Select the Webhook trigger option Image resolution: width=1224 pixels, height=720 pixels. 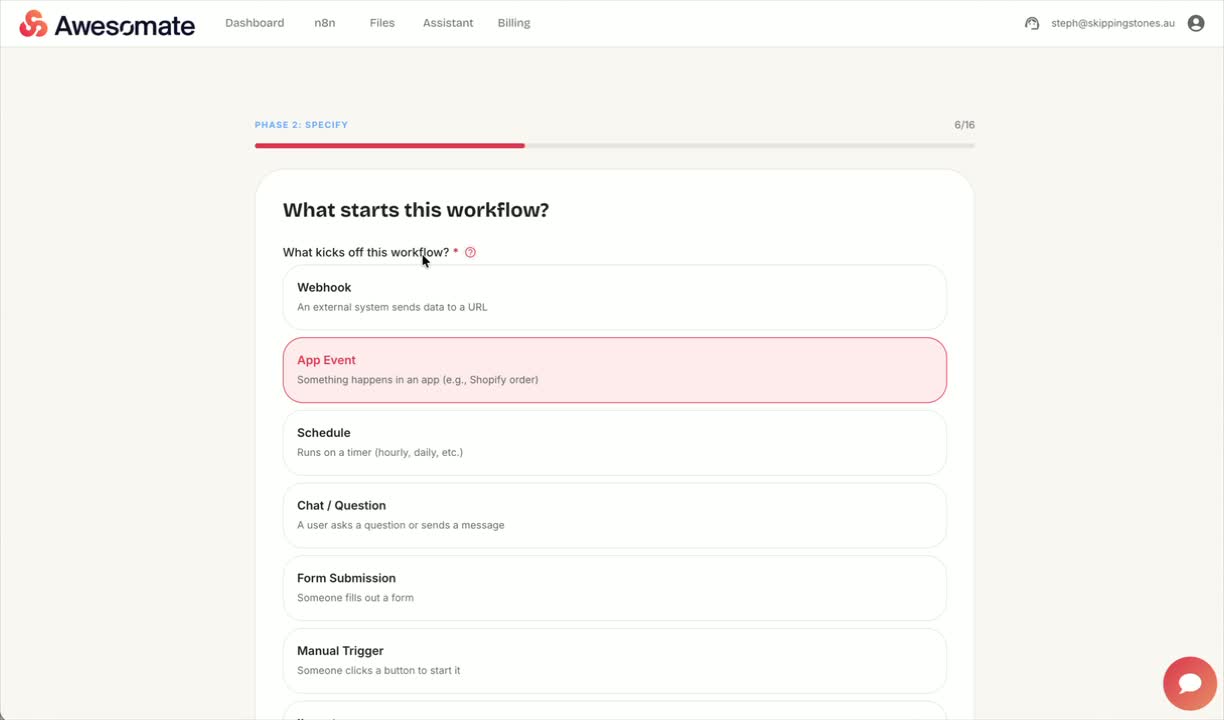(x=615, y=297)
